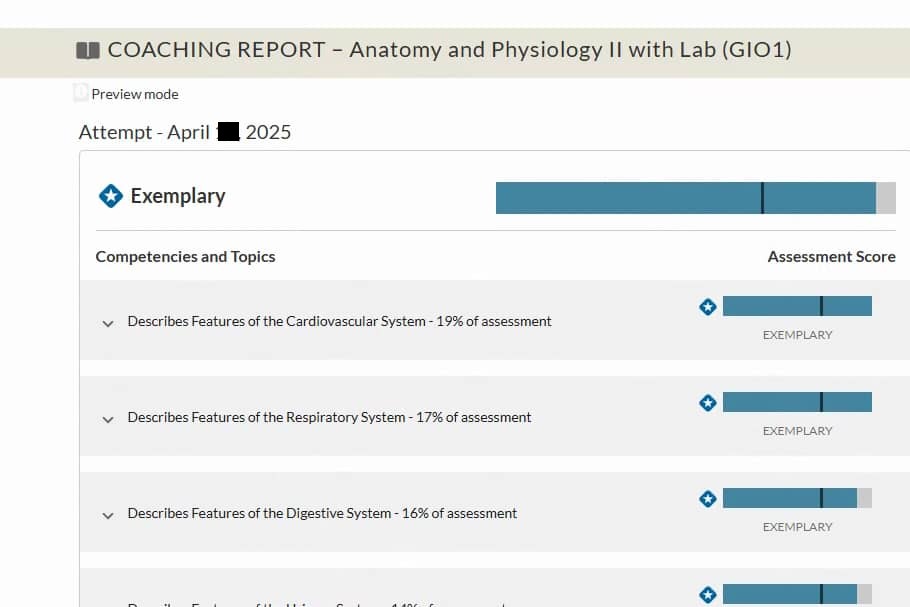Viewport: 910px width, 607px height.
Task: Open Describes Features of the Cardiovascular System row
Action: pyautogui.click(x=494, y=320)
